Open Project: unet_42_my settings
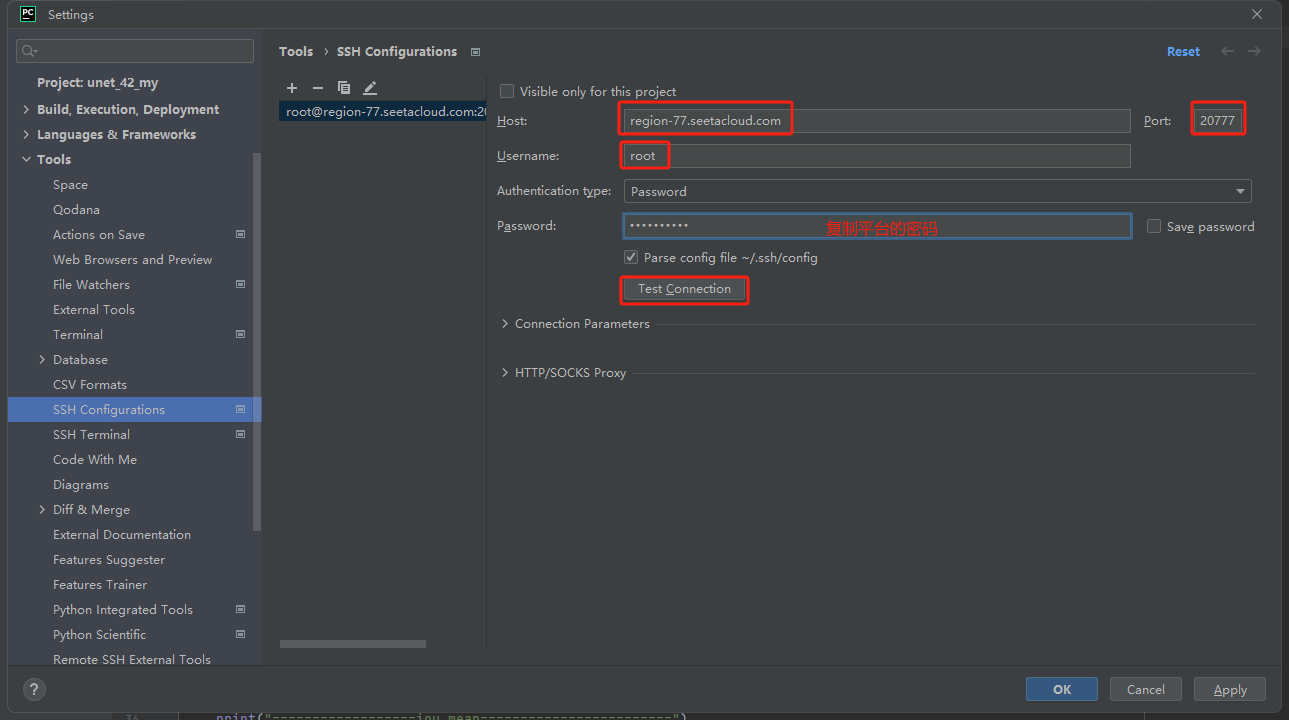The height and width of the screenshot is (720, 1289). pos(97,83)
